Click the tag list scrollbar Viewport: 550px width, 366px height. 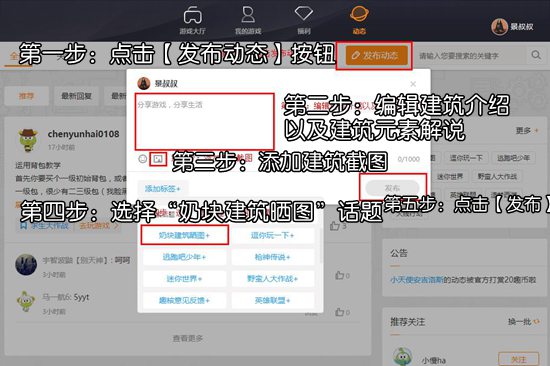click(321, 246)
